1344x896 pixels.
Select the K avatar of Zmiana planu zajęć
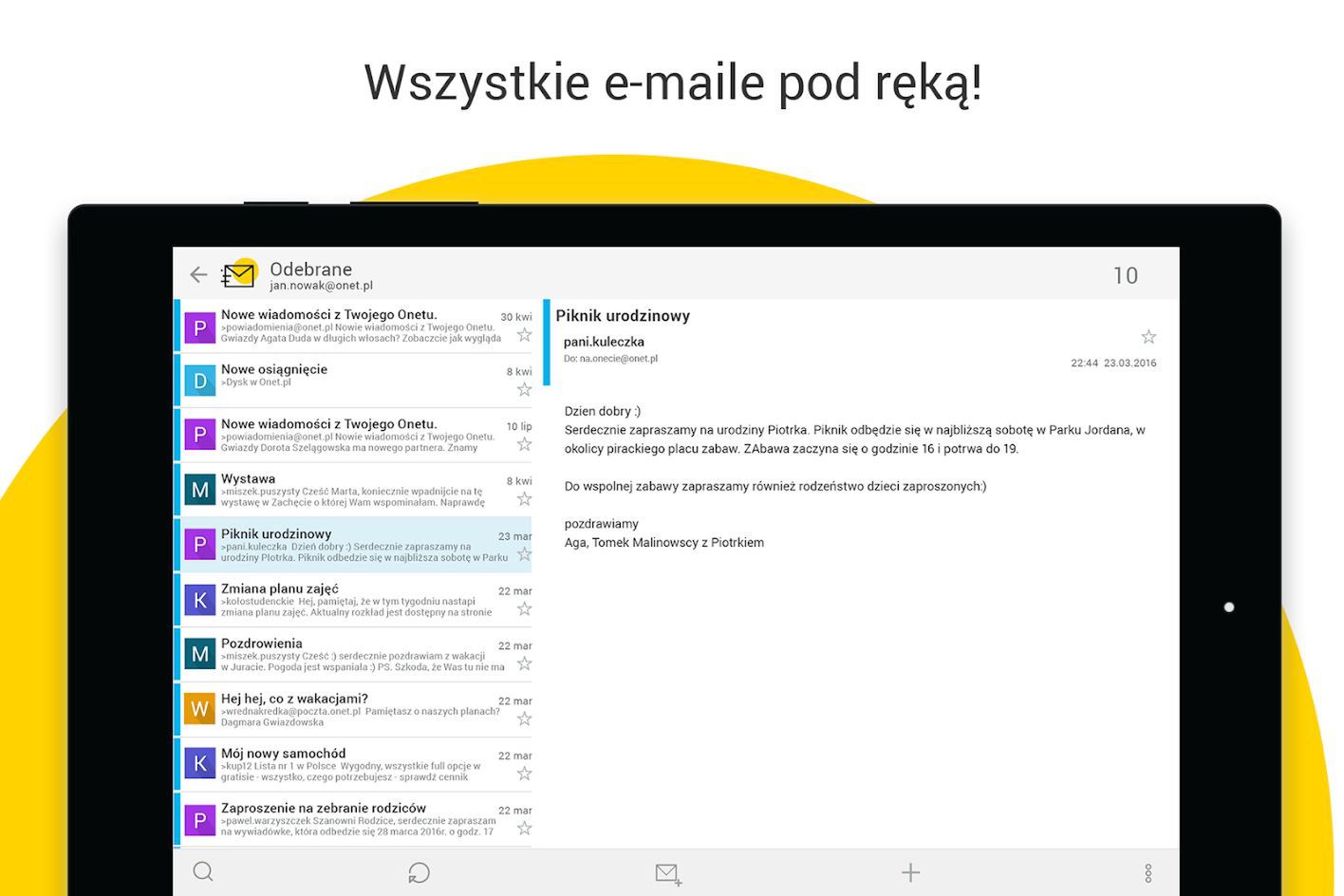pos(199,600)
